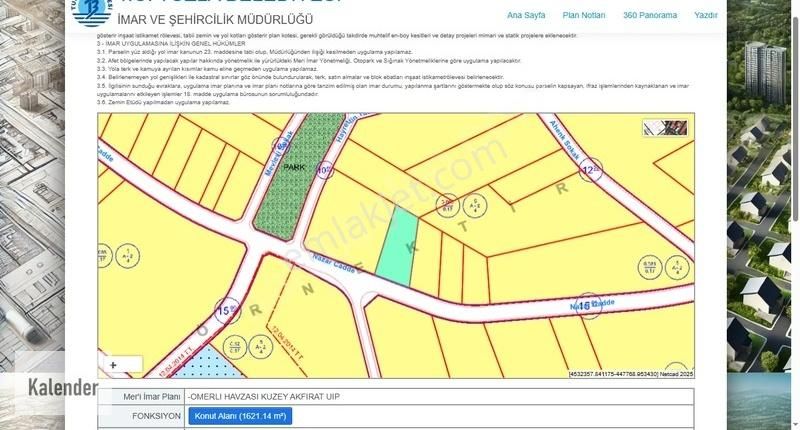800x430 pixels.
Task: Click the Ahenk Sokak street label
Action: (565, 139)
